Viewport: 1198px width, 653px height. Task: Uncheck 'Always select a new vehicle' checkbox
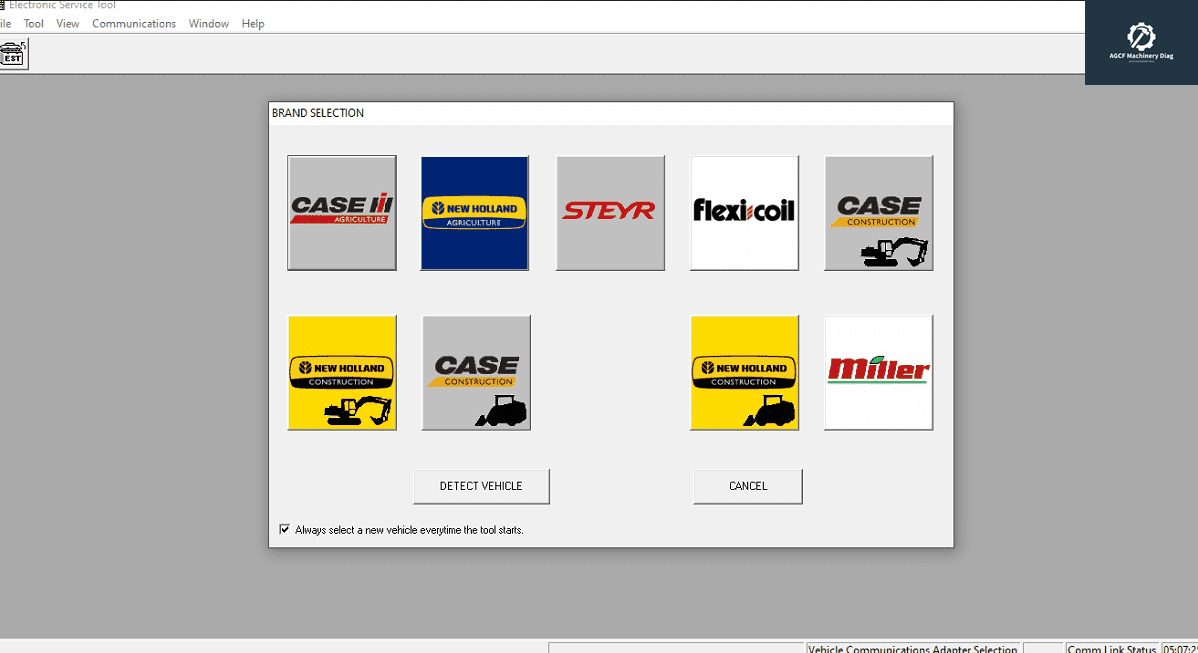285,529
